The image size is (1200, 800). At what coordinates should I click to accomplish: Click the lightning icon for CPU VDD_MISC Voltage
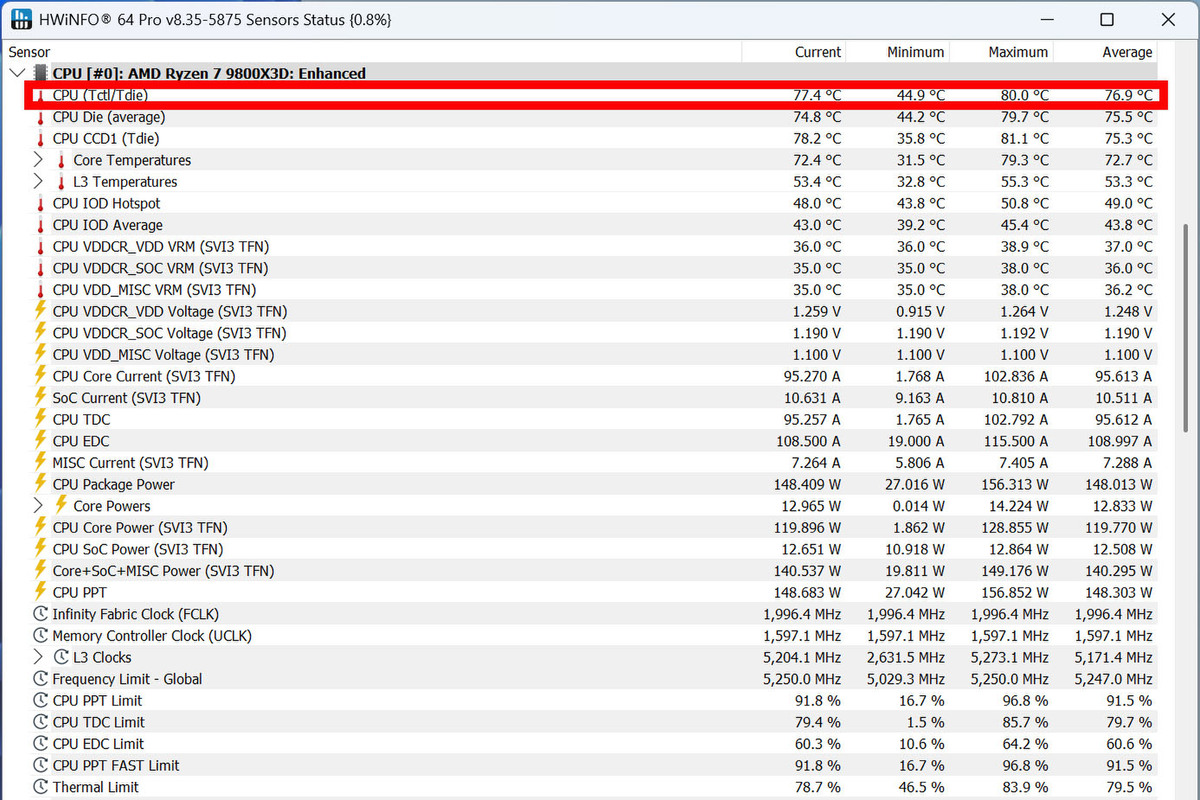(x=41, y=355)
